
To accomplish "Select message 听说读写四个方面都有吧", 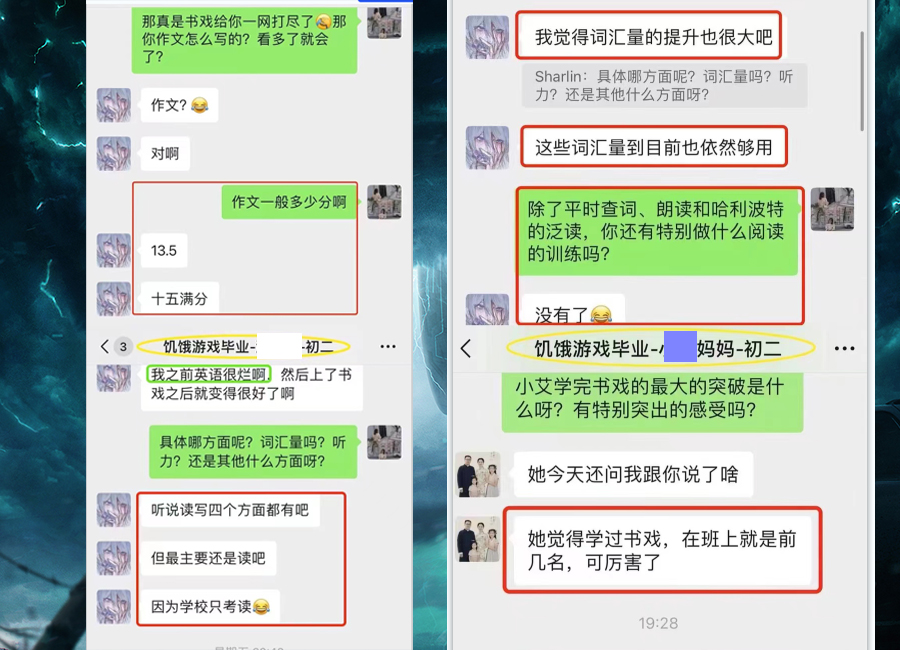I will (230, 510).
